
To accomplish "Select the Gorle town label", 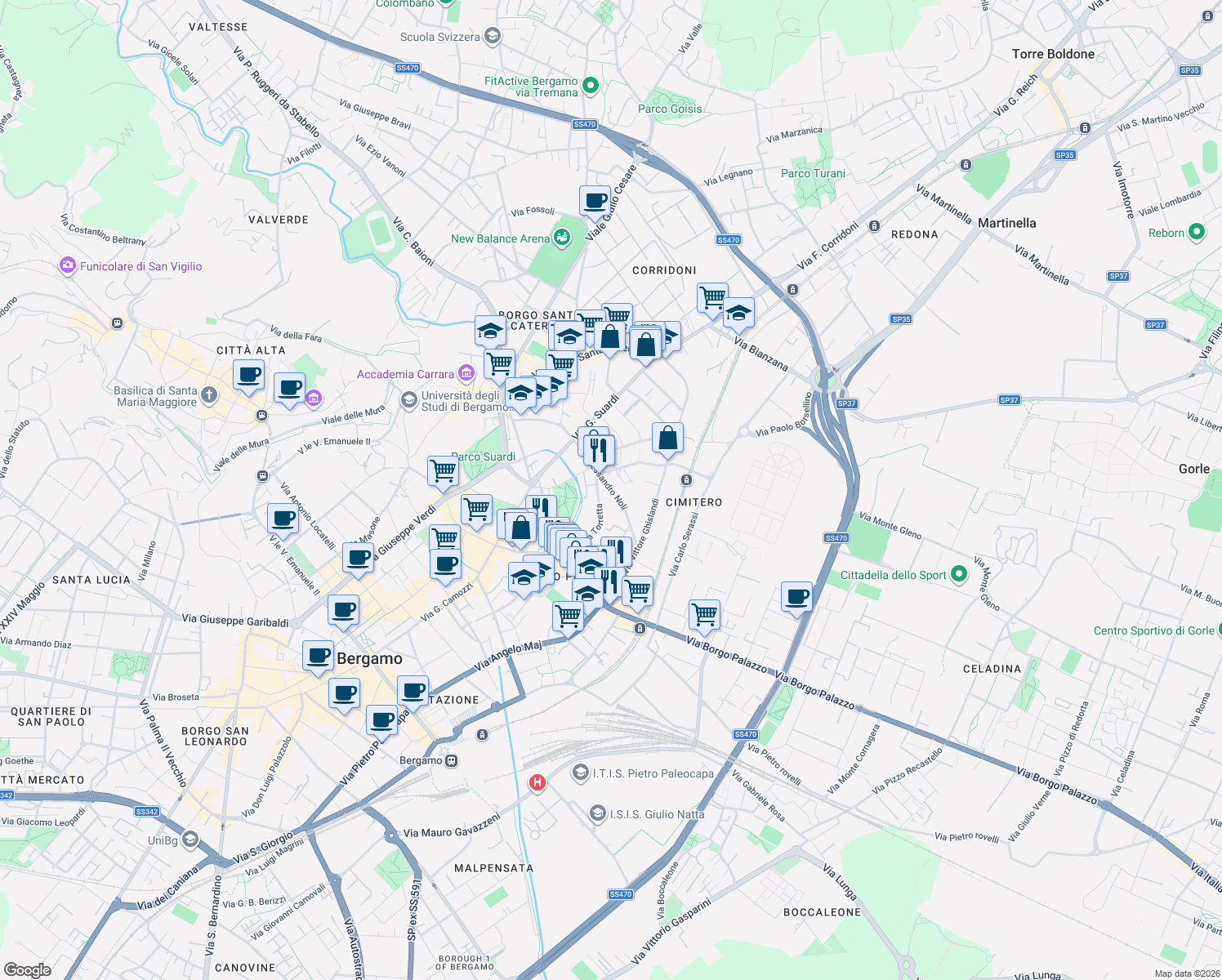I will tap(1194, 469).
